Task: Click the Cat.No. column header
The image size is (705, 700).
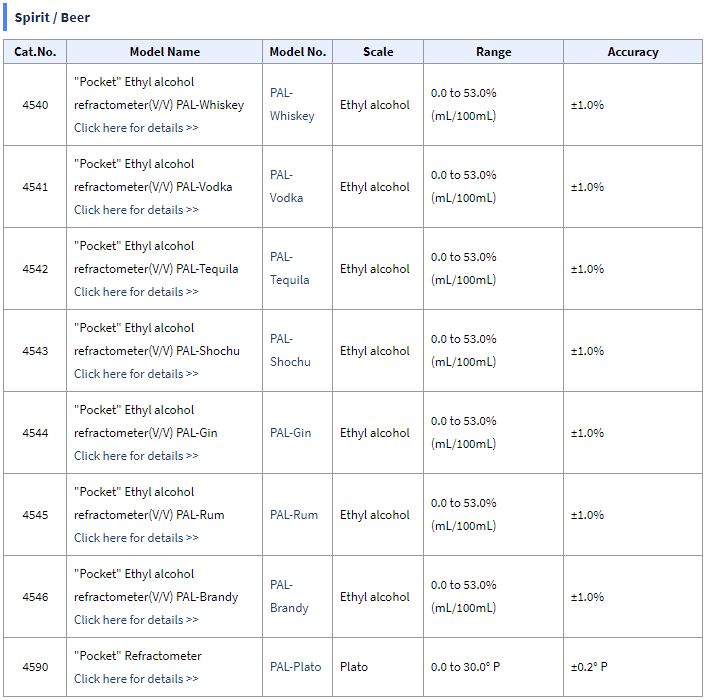Action: coord(35,52)
